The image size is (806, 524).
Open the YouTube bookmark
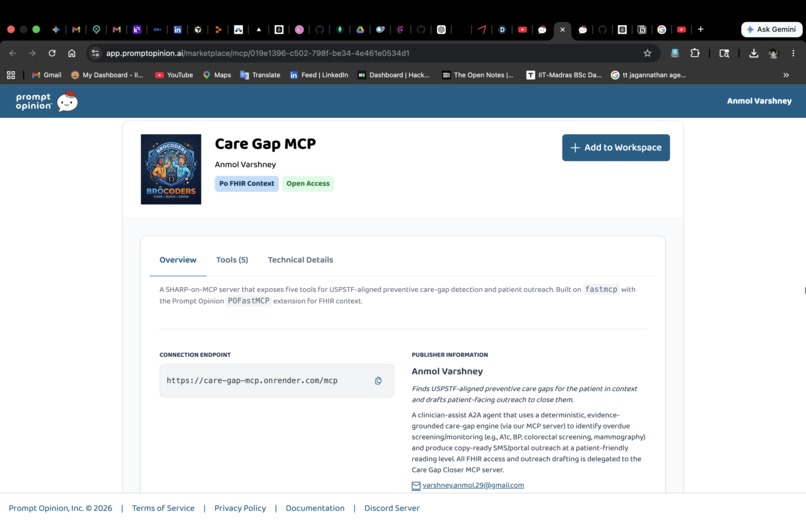coord(174,75)
